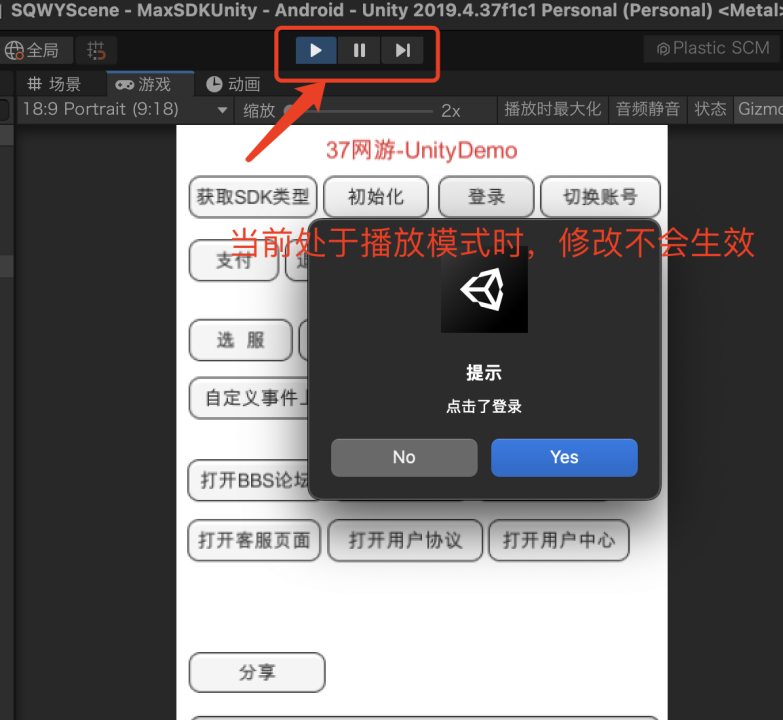The image size is (783, 720).
Task: Click the 打开用户中心 button
Action: pos(558,540)
